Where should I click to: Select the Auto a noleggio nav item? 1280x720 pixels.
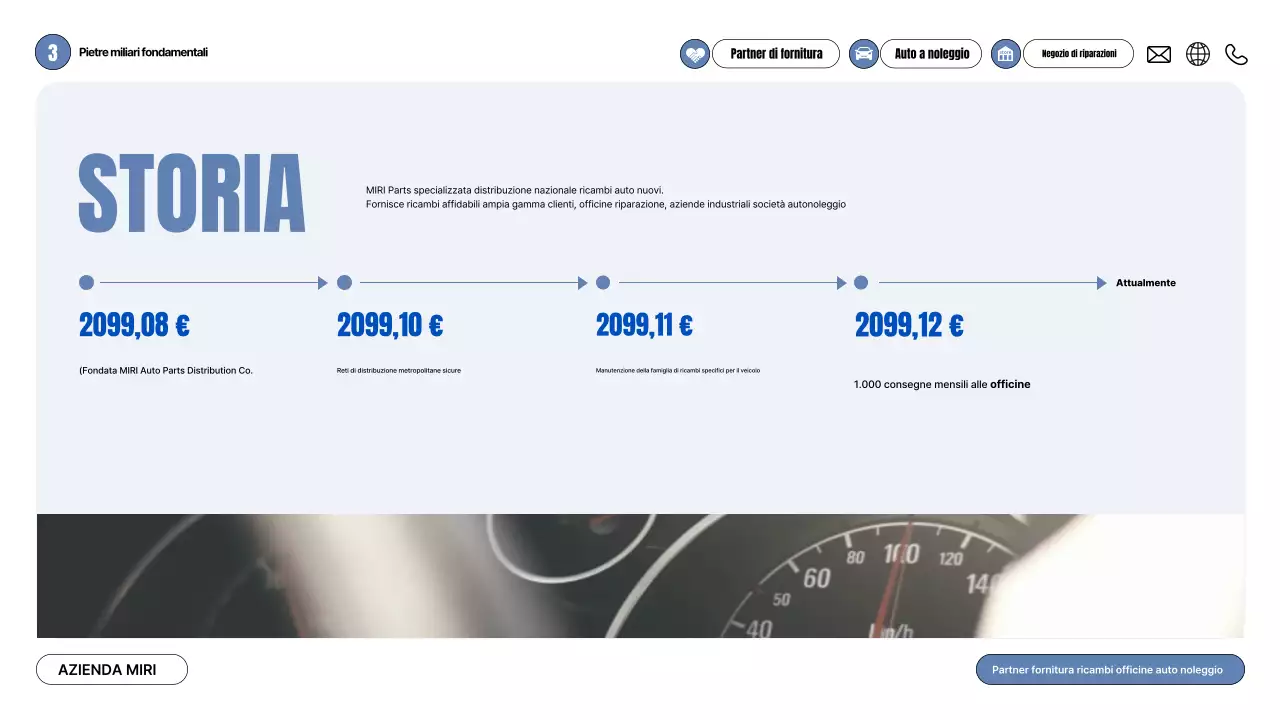[x=930, y=53]
